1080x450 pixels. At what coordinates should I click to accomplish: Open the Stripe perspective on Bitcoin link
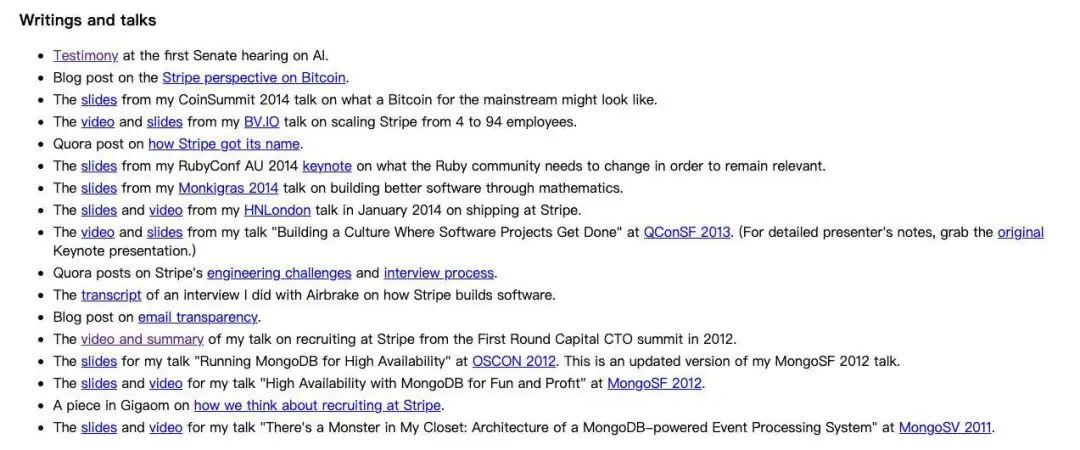(x=254, y=78)
